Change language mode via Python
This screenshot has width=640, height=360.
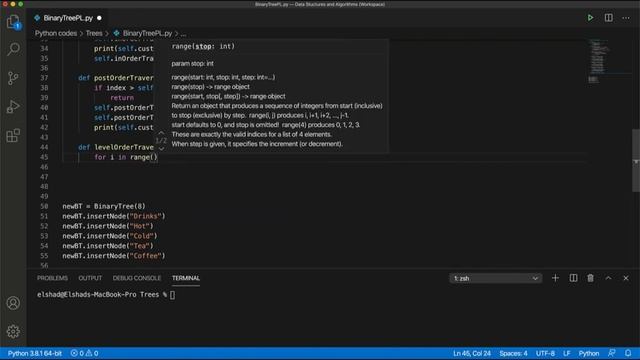[x=589, y=353]
